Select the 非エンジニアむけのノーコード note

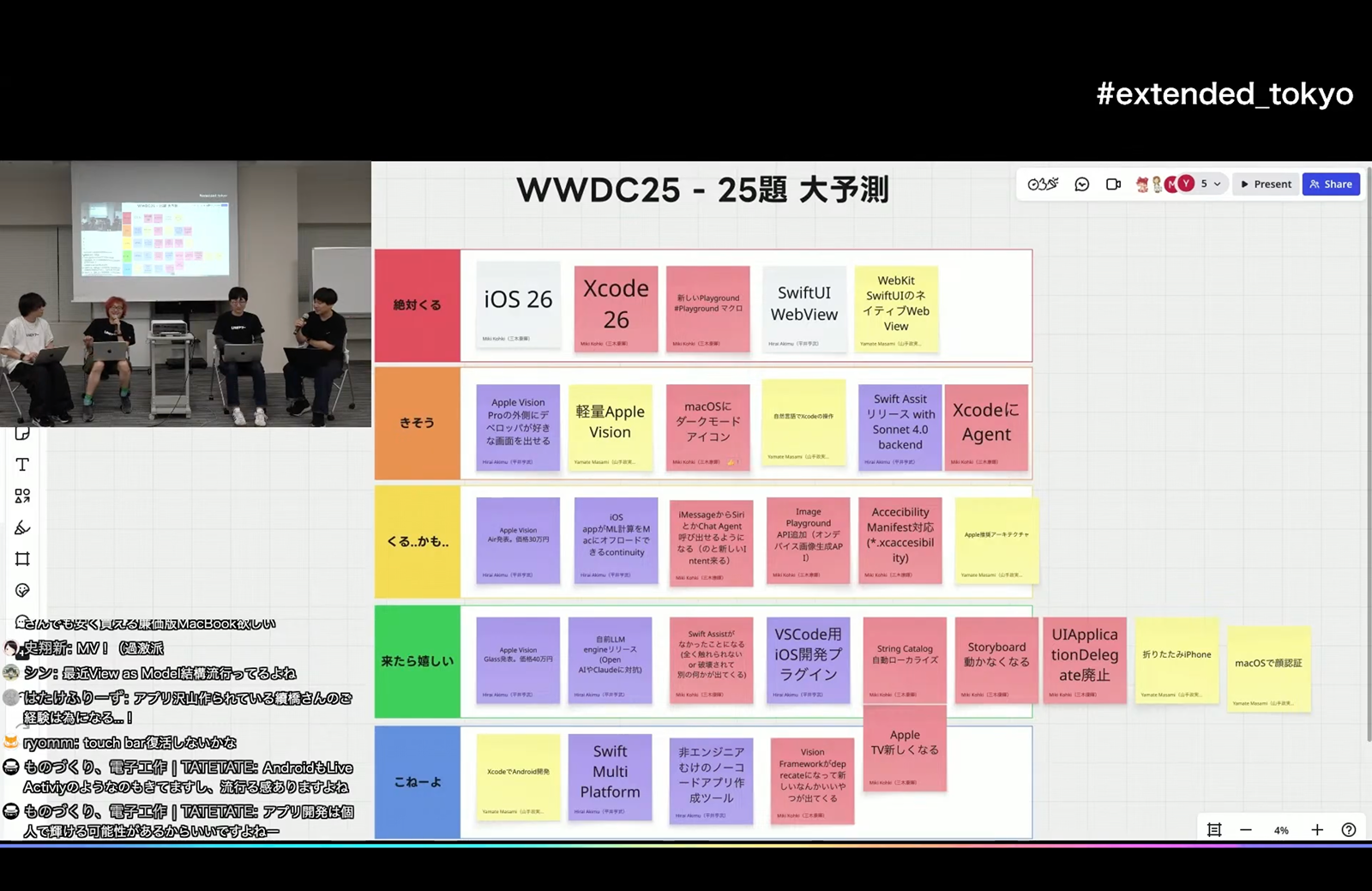[x=711, y=780]
